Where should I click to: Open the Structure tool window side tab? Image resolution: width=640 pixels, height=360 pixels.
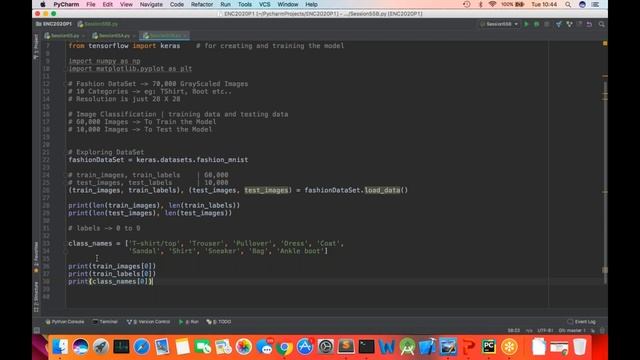pyautogui.click(x=36, y=297)
